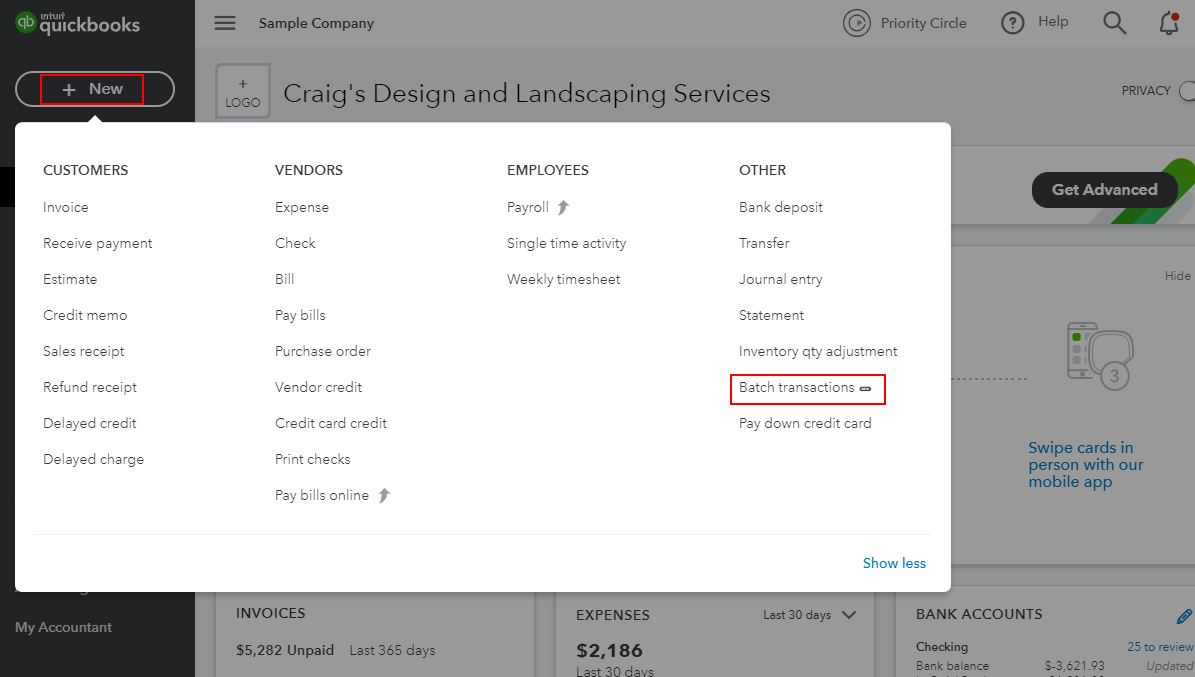Open the search magnifier icon
This screenshot has width=1195, height=677.
pos(1114,23)
